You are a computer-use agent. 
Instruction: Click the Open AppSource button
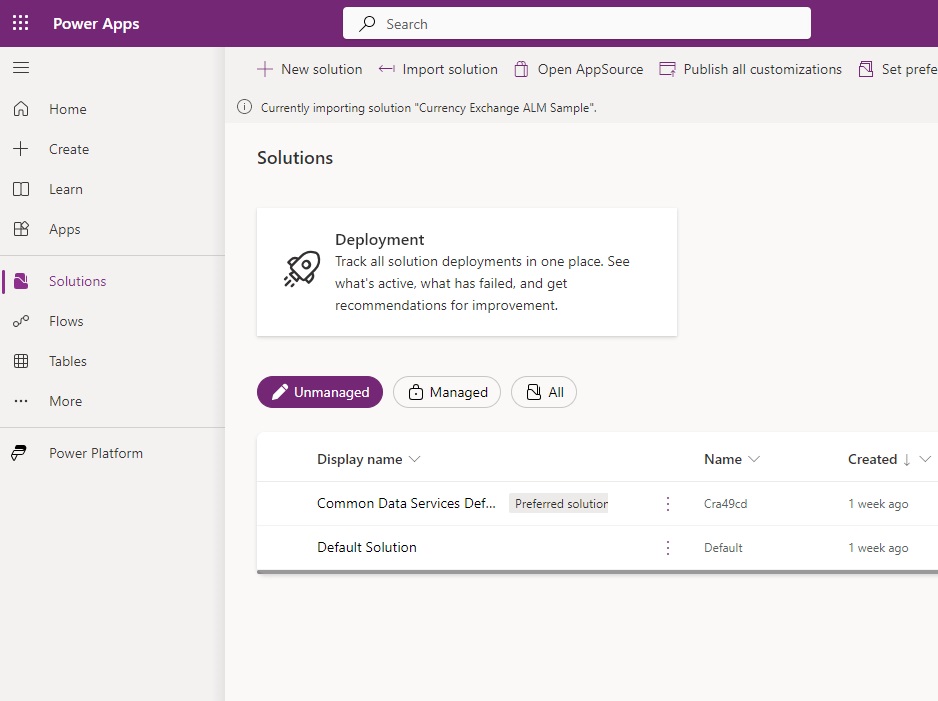[x=579, y=69]
